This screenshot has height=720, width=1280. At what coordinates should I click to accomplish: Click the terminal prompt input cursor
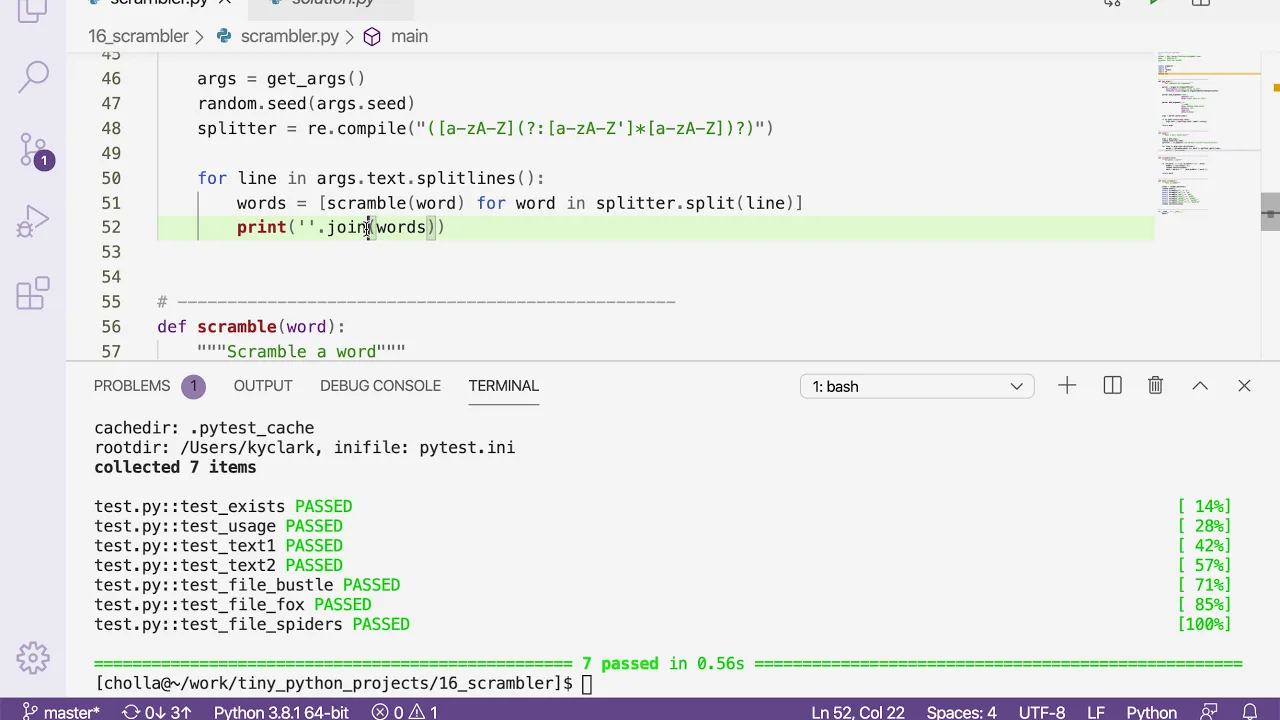point(587,684)
